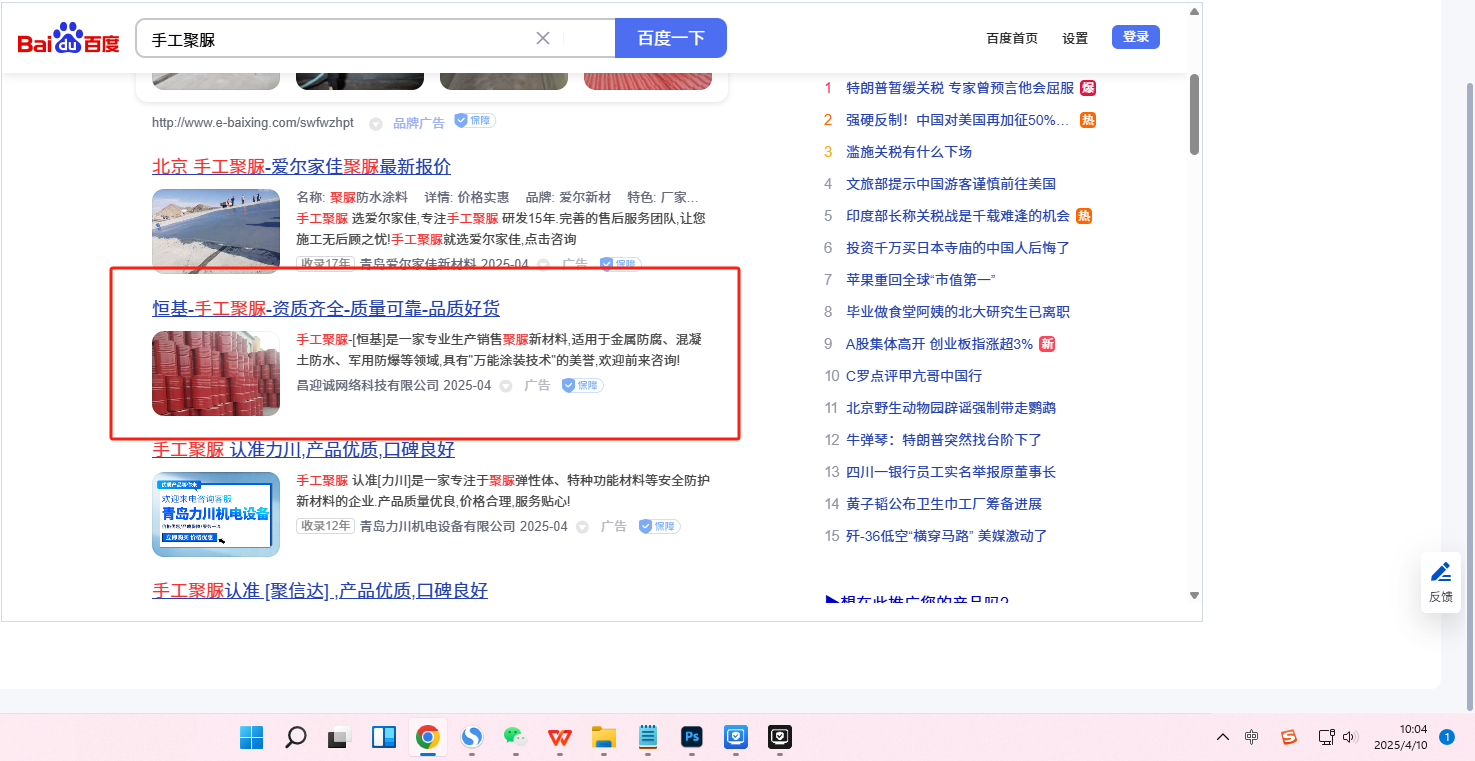Expand dropdown arrow after 昌迎诚网络科技有限公司
The image size is (1475, 761).
[x=506, y=386]
